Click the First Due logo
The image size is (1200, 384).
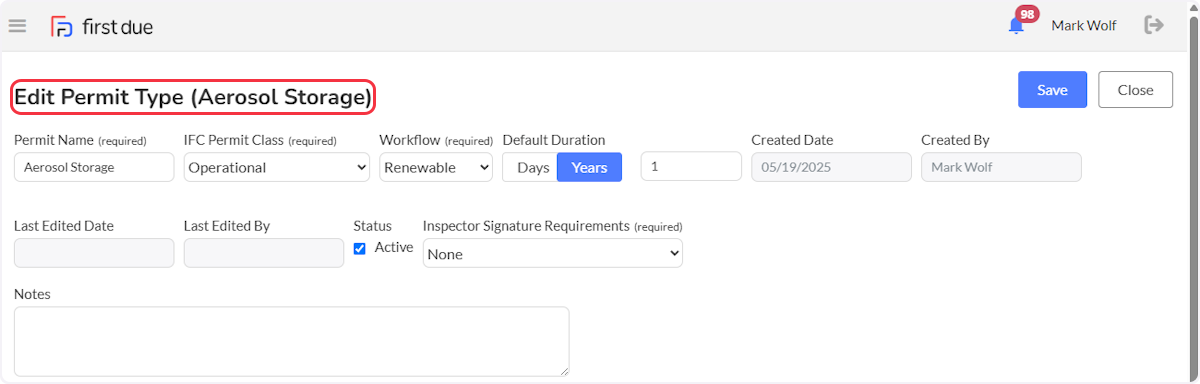(x=102, y=26)
